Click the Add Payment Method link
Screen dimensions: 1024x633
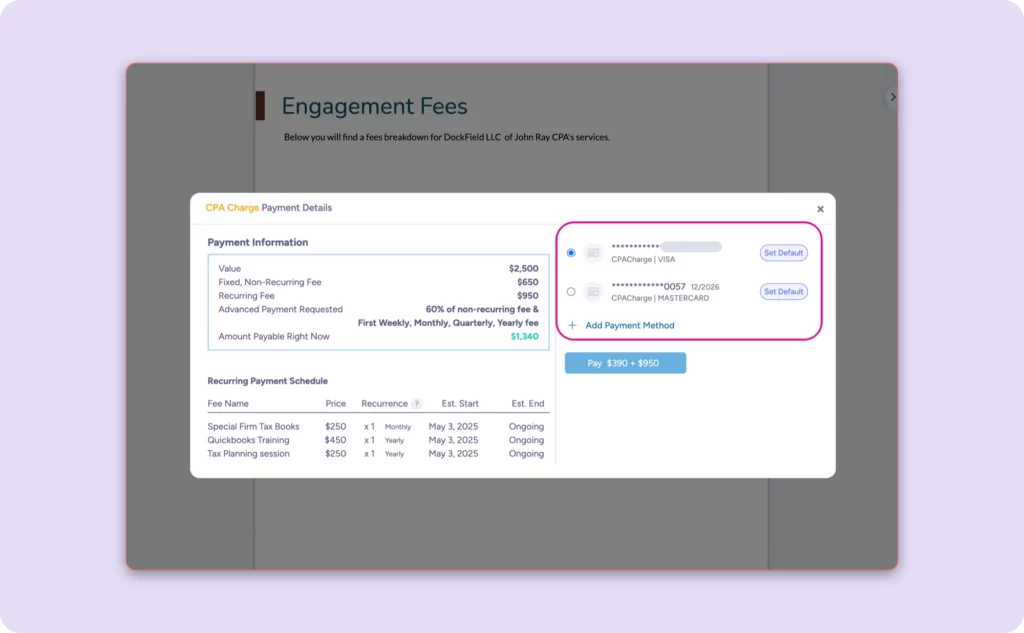(630, 326)
